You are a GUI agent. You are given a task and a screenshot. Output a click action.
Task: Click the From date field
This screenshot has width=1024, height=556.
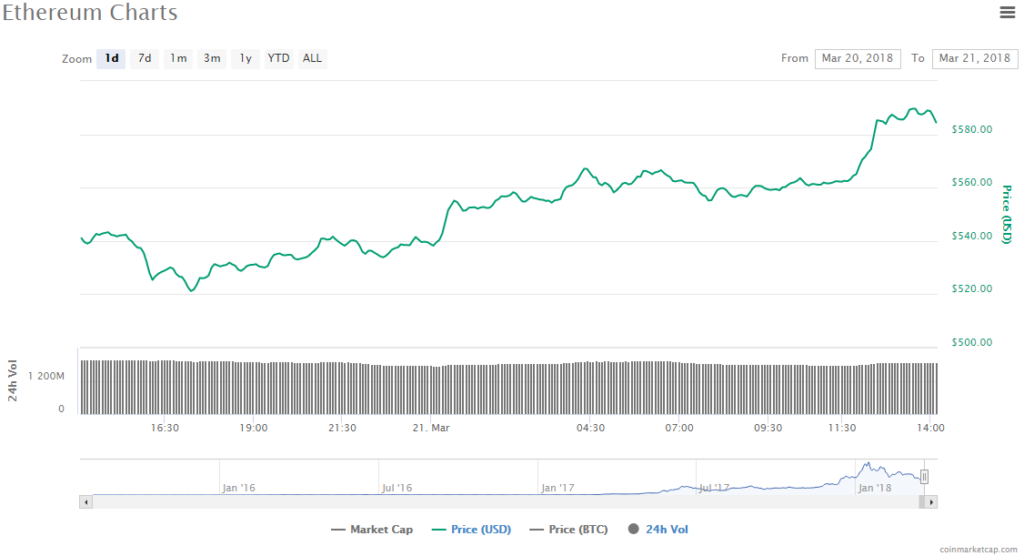pyautogui.click(x=857, y=59)
